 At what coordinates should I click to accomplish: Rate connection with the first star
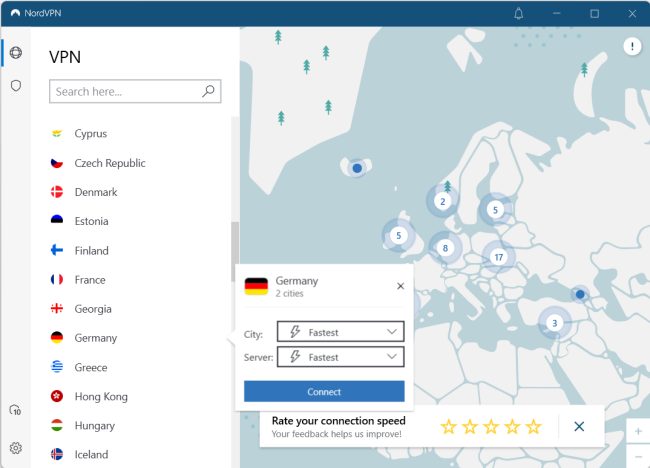point(448,427)
